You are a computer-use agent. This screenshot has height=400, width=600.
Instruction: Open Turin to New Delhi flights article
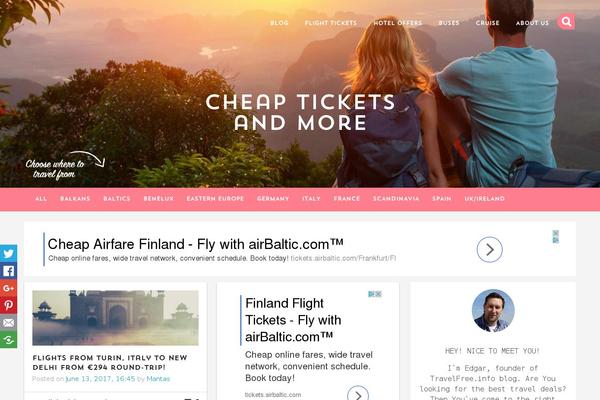(110, 362)
